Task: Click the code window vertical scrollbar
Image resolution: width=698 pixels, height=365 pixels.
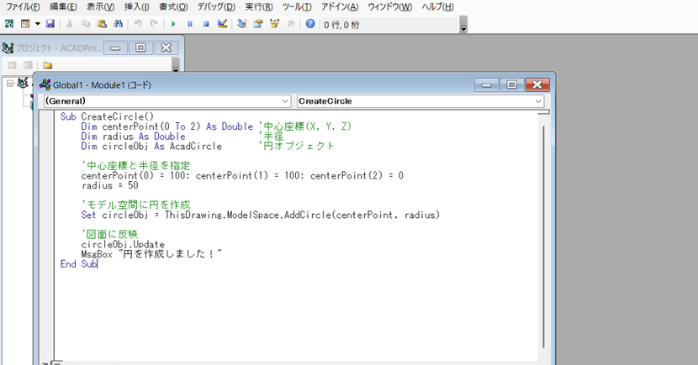Action: coord(544,237)
